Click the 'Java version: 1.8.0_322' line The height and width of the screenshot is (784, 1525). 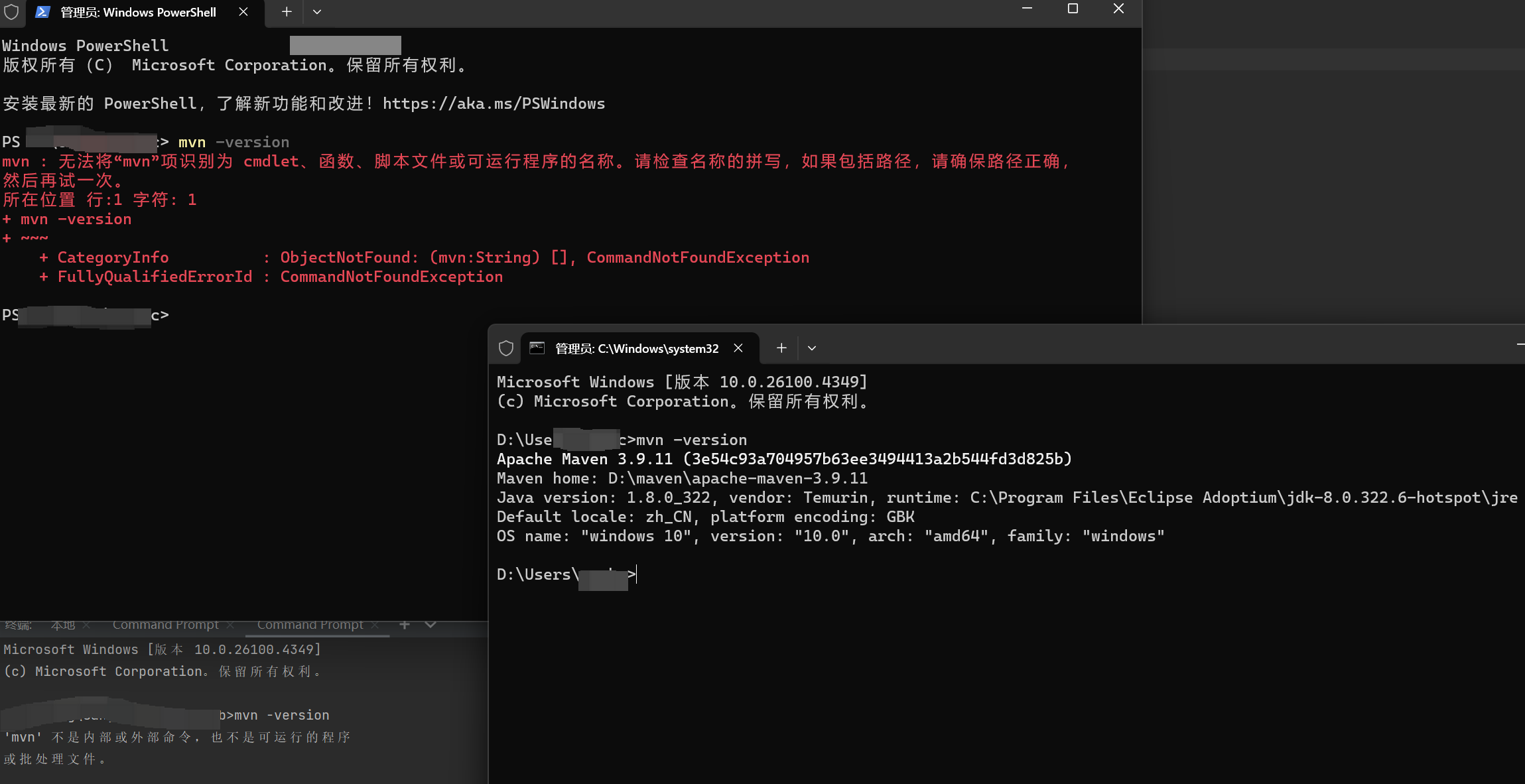pos(1007,497)
